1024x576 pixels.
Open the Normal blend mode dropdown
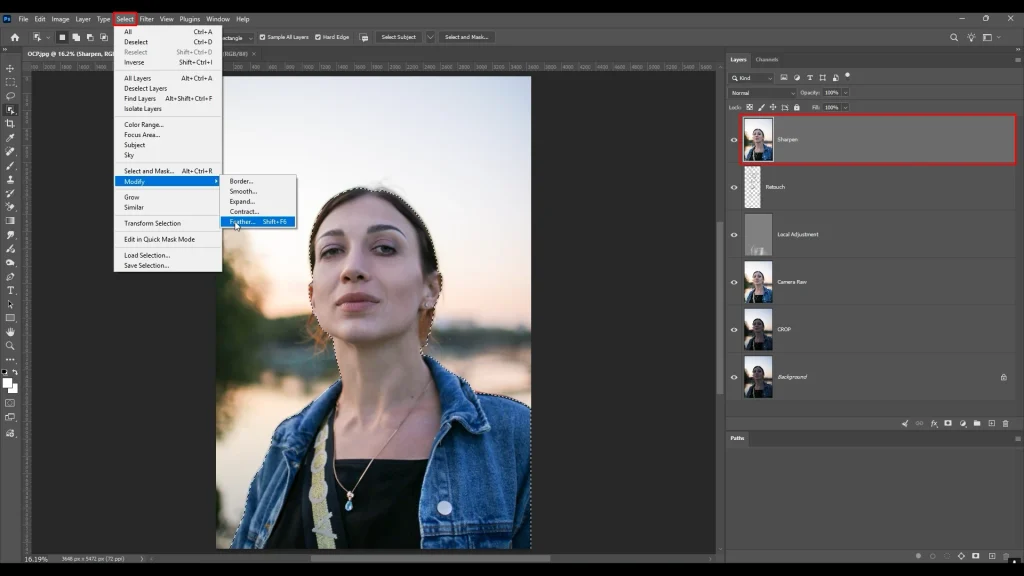tap(763, 93)
